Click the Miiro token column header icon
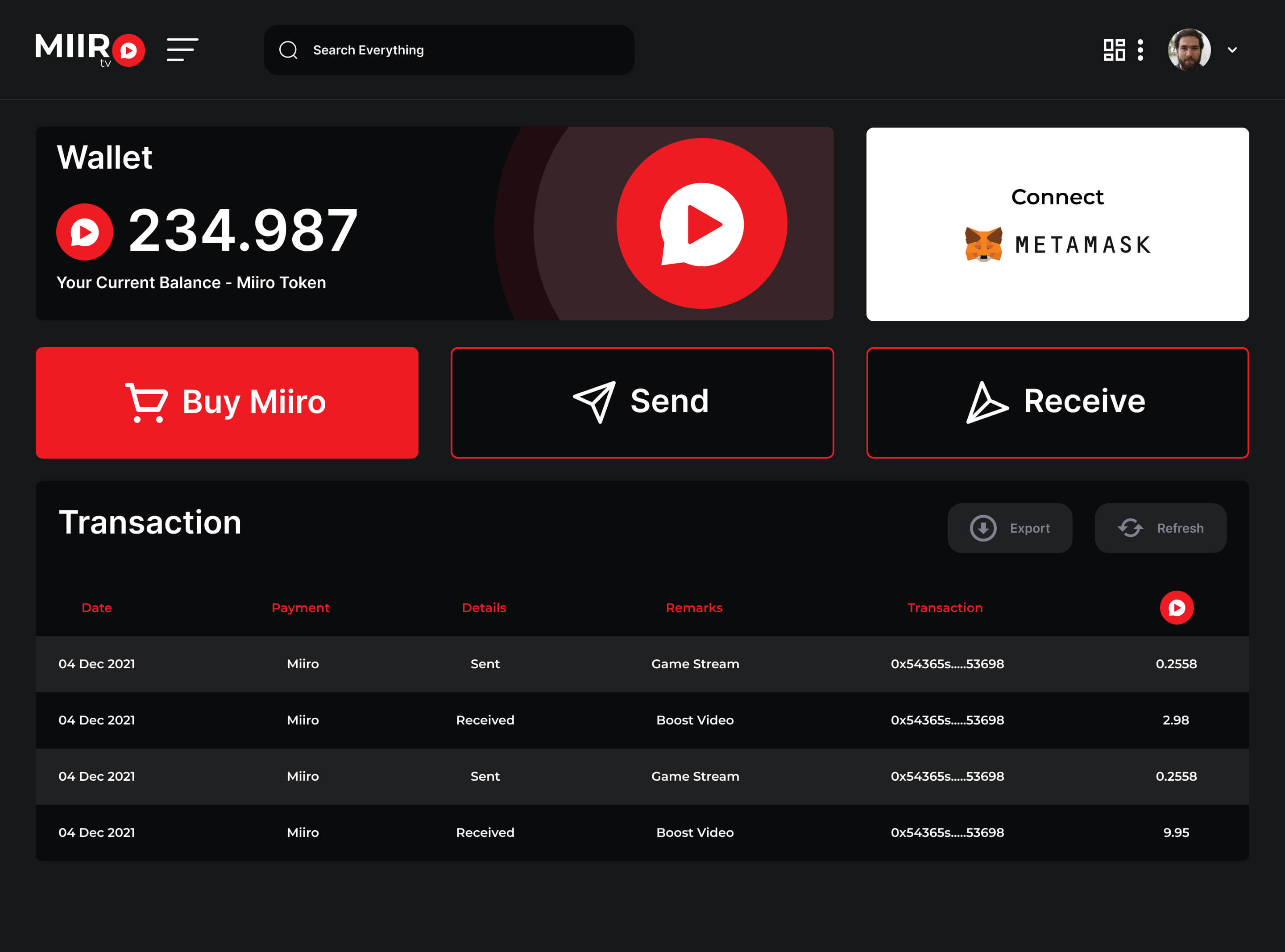 point(1176,608)
